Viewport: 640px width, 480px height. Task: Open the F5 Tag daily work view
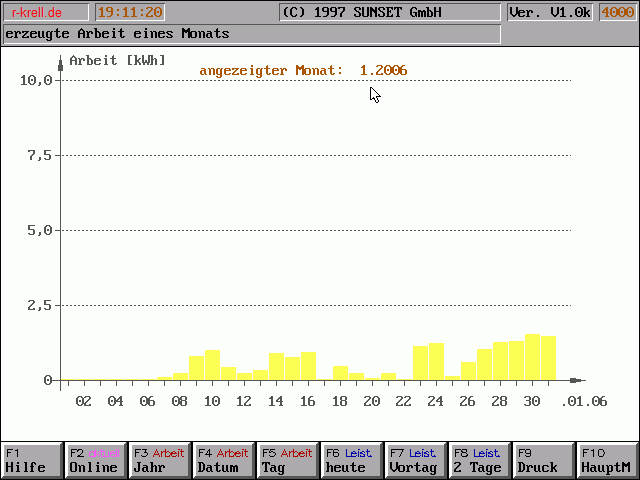(x=287, y=460)
